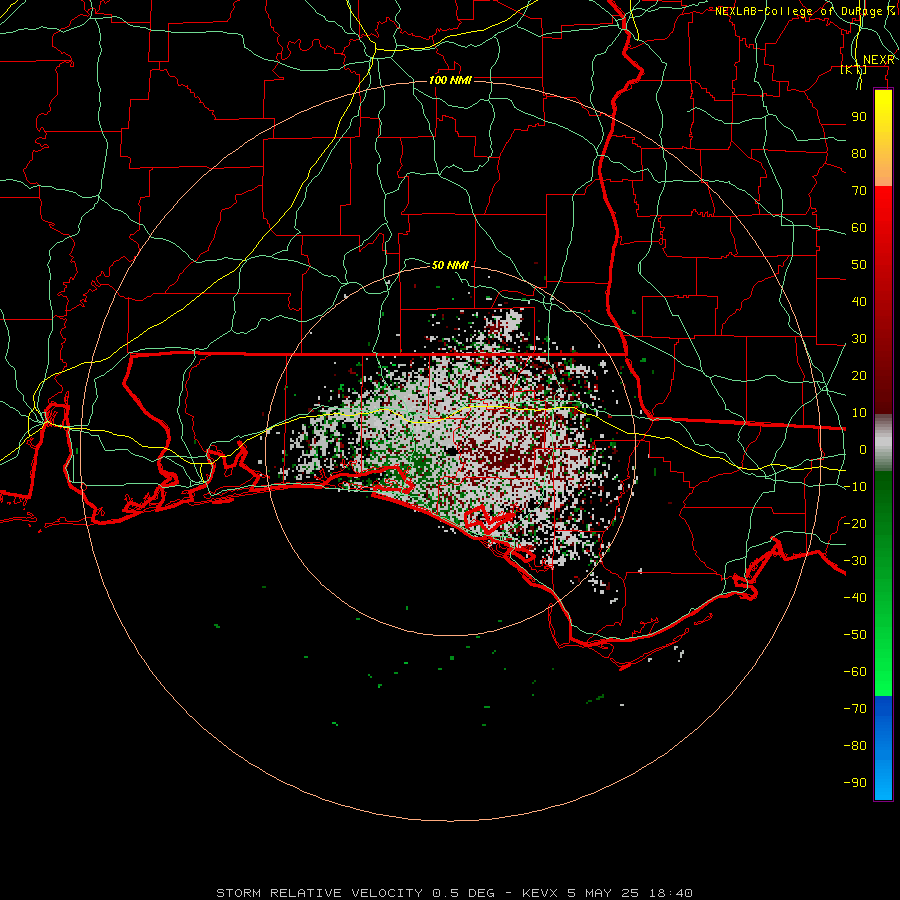Screen dimensions: 900x900
Task: Select the positive 10 scale value
Action: pos(859,413)
